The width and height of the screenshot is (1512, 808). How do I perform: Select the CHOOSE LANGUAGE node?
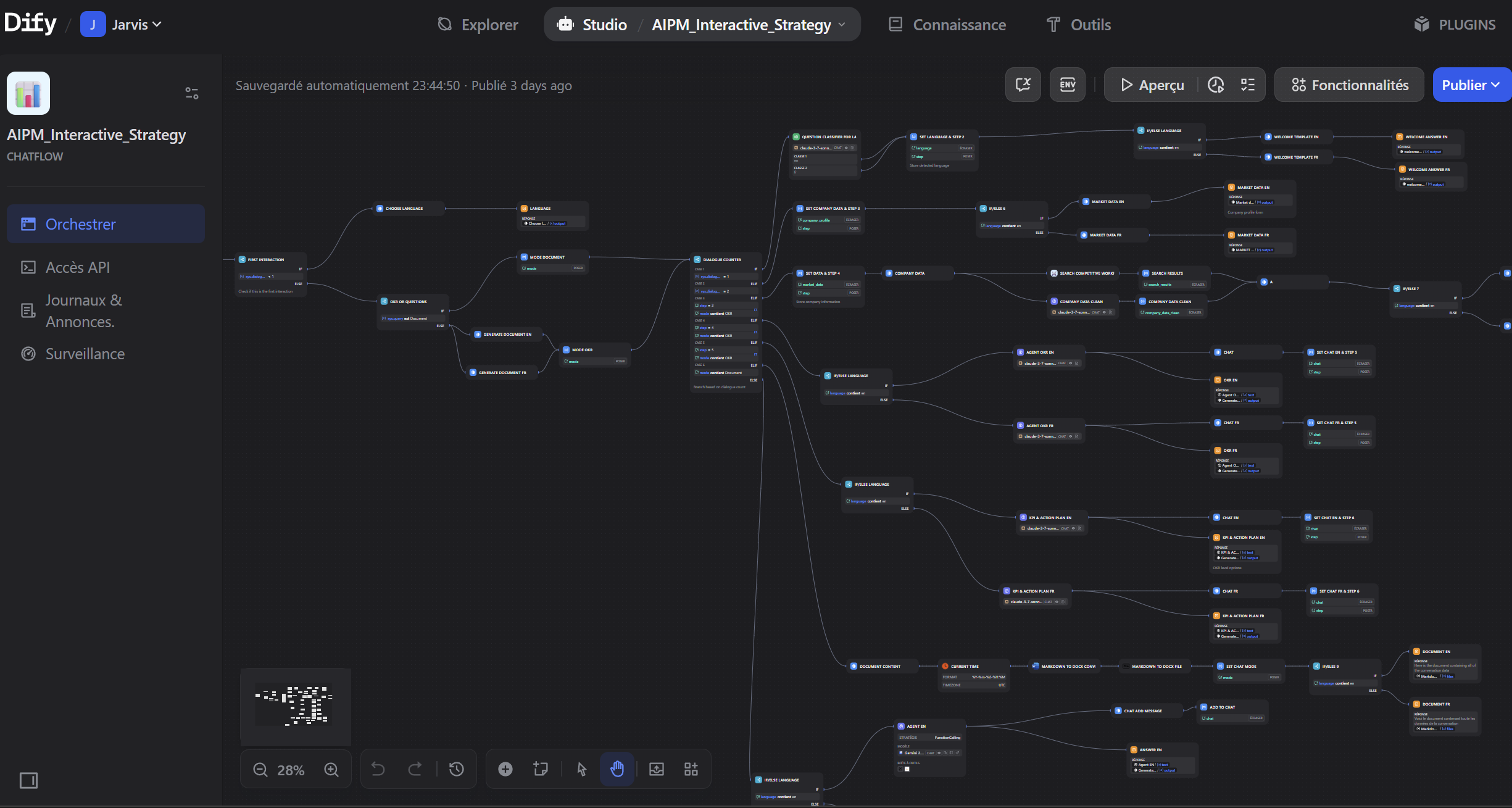[x=409, y=209]
